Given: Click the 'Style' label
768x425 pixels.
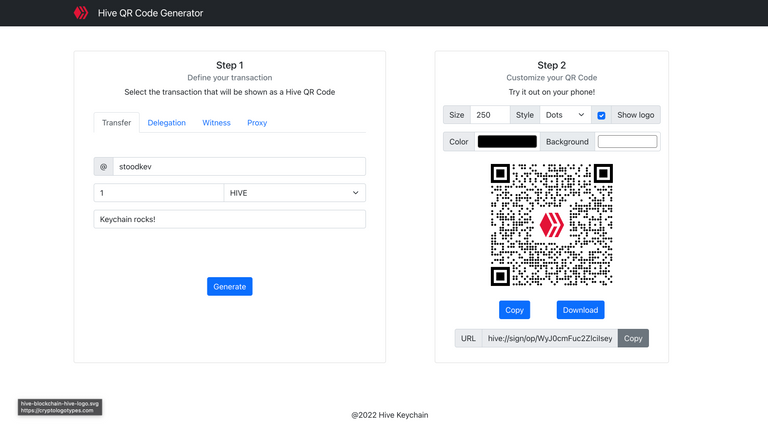Looking at the screenshot, I should (525, 115).
